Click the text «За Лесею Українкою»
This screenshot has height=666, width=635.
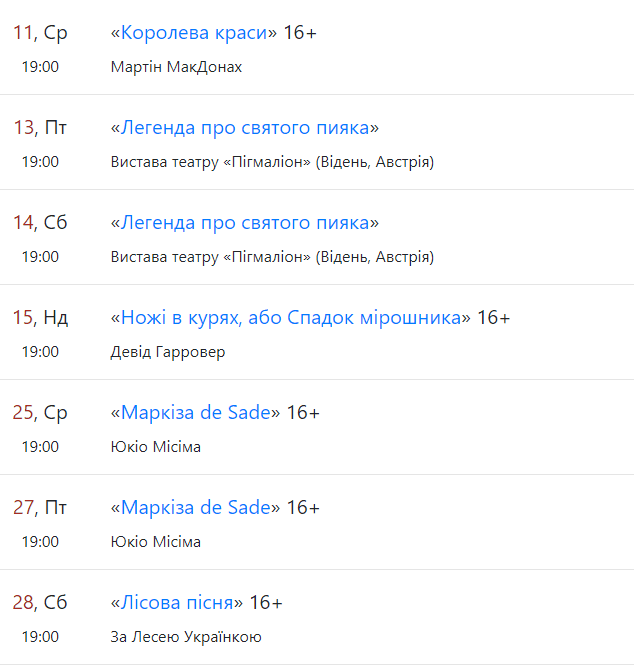pos(186,637)
